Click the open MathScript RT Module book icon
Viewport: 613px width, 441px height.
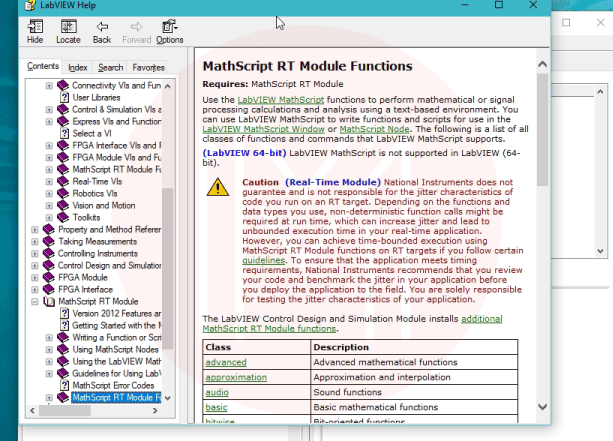[x=49, y=302]
